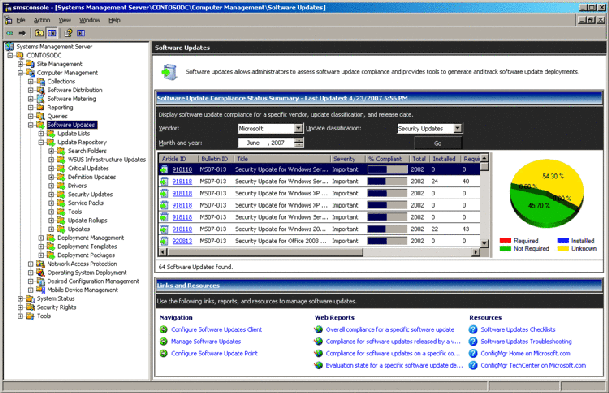Click the Go button
Screen dimensions: 609x393
pyautogui.click(x=438, y=143)
